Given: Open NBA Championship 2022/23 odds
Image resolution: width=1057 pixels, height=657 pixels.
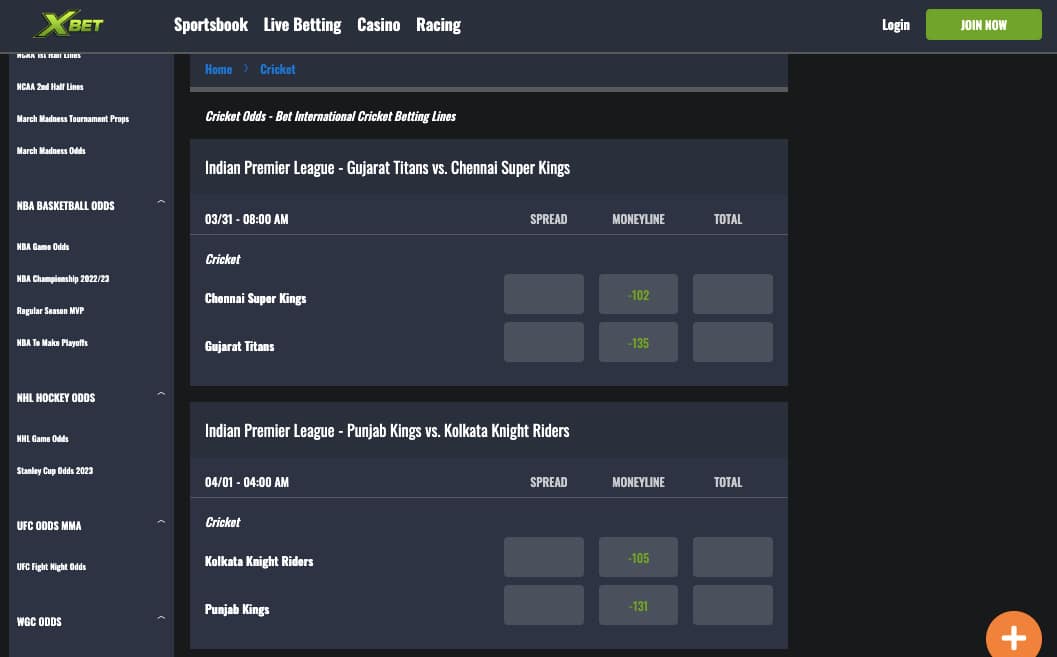Looking at the screenshot, I should (63, 279).
